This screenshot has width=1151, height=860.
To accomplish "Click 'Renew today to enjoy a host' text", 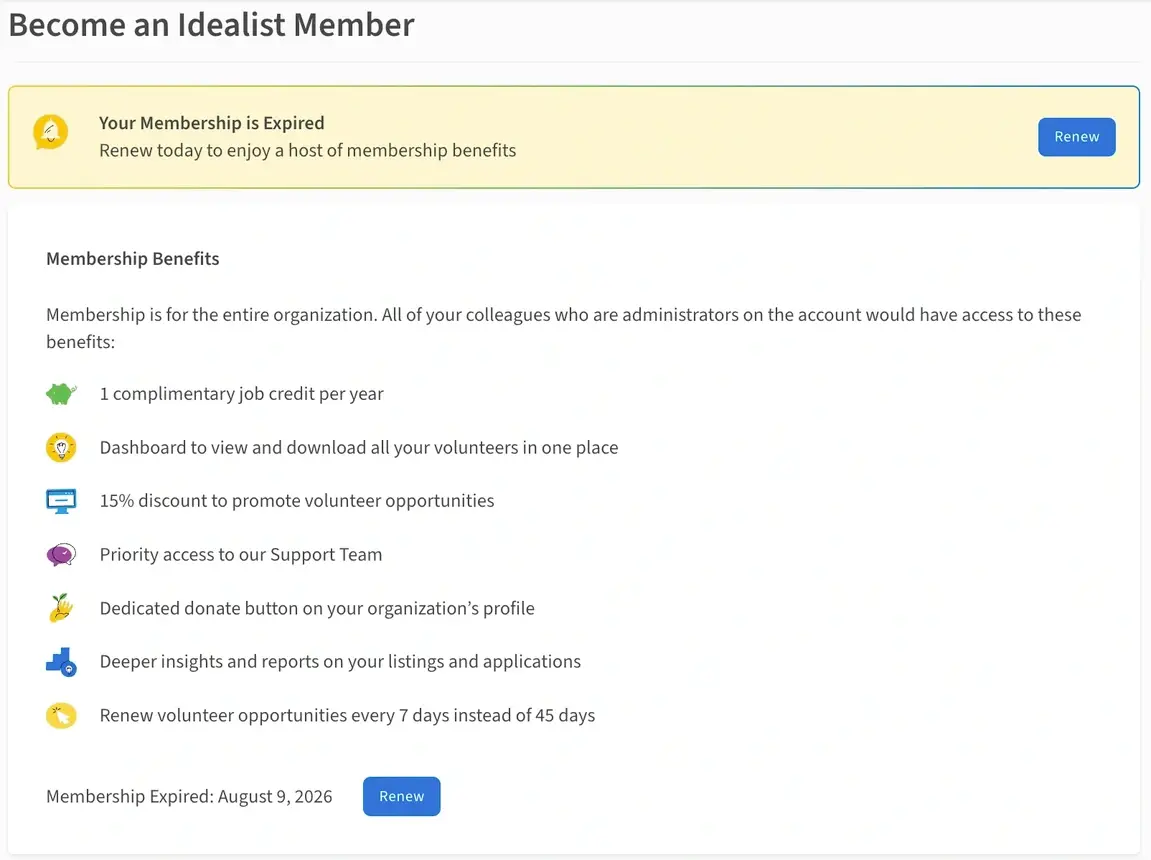I will (x=308, y=150).
